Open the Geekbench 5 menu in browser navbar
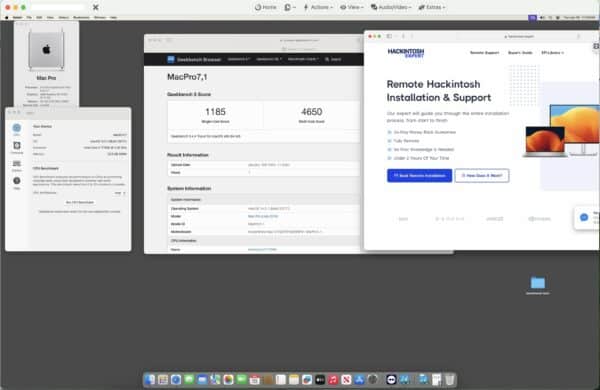This screenshot has height=390, width=600. tap(238, 59)
